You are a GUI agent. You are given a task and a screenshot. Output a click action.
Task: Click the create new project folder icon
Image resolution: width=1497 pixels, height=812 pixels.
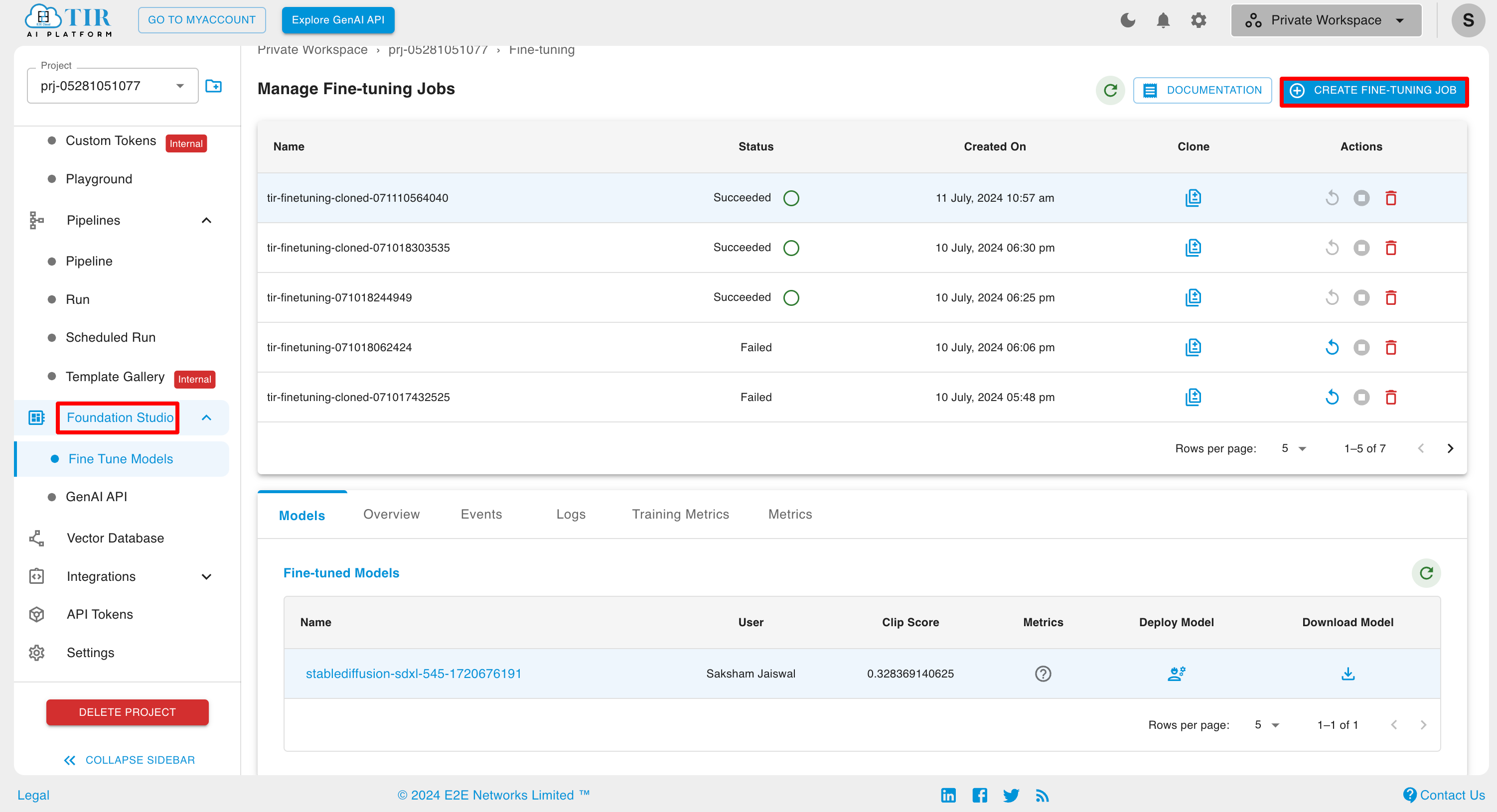tap(213, 86)
